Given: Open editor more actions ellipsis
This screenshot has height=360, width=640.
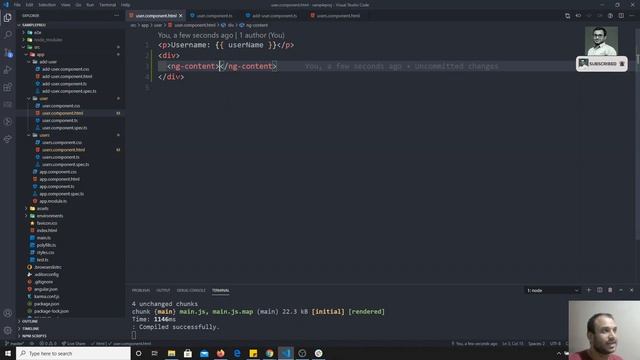Looking at the screenshot, I should [x=632, y=16].
